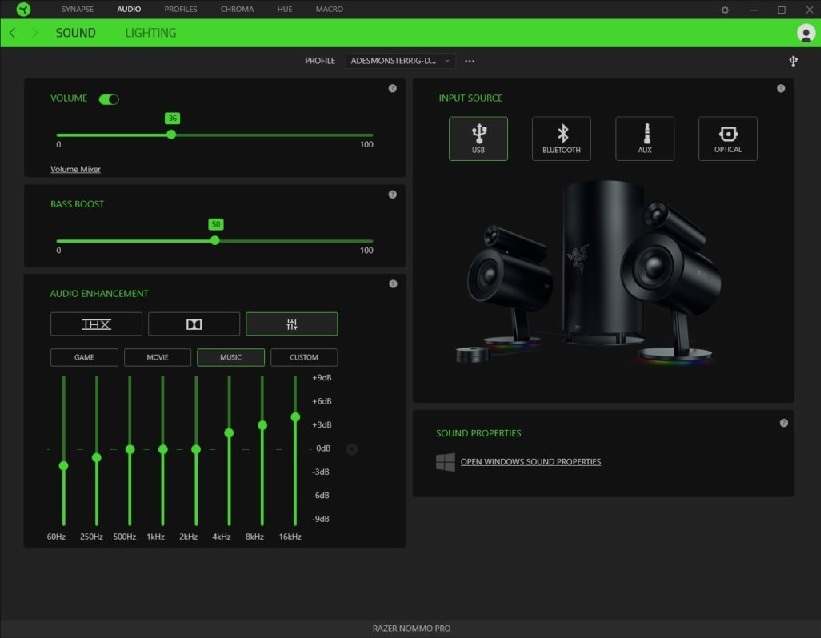This screenshot has width=821, height=638.
Task: Click the 60Hz equalizer slider knob
Action: click(63, 466)
